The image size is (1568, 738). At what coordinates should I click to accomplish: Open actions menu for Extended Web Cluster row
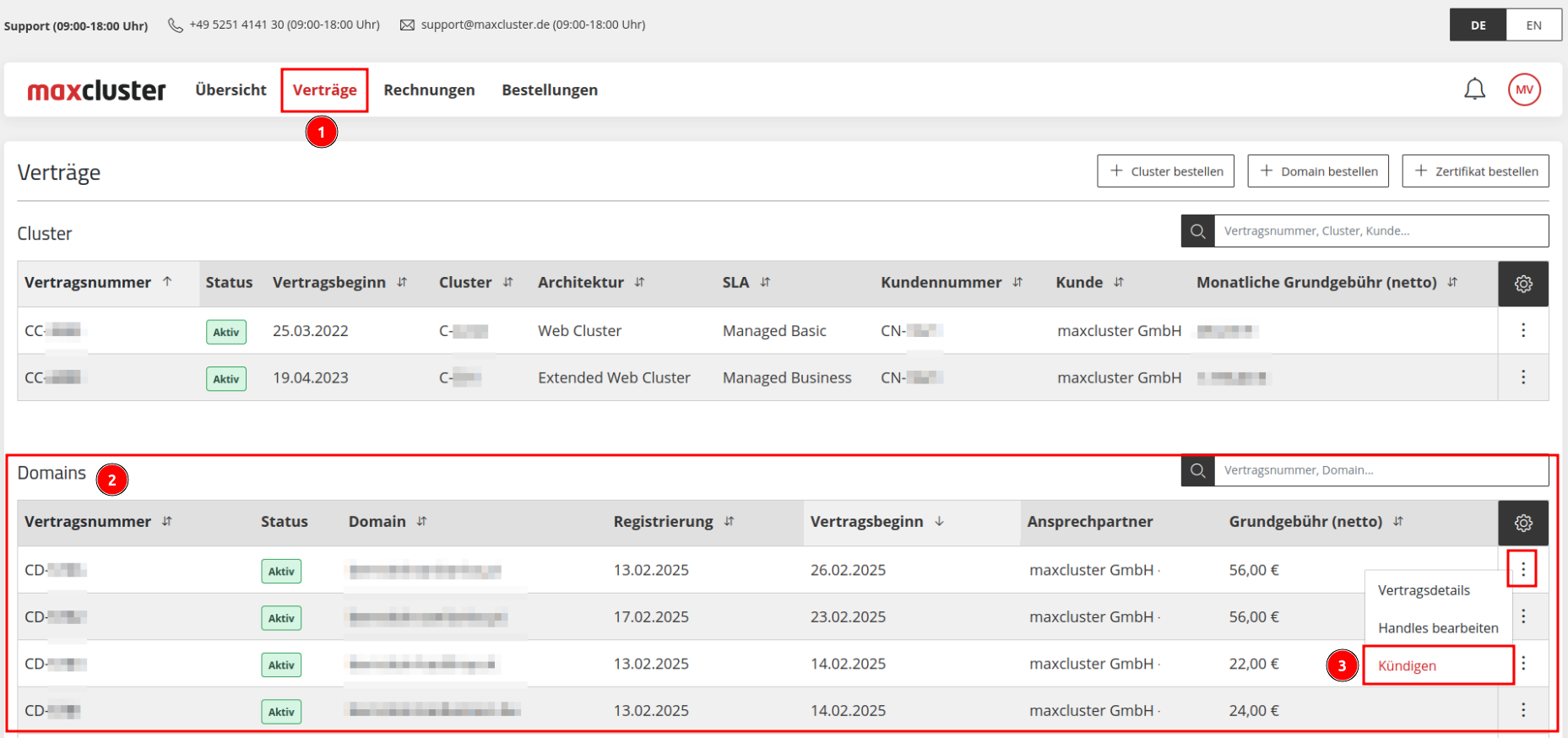(x=1523, y=377)
